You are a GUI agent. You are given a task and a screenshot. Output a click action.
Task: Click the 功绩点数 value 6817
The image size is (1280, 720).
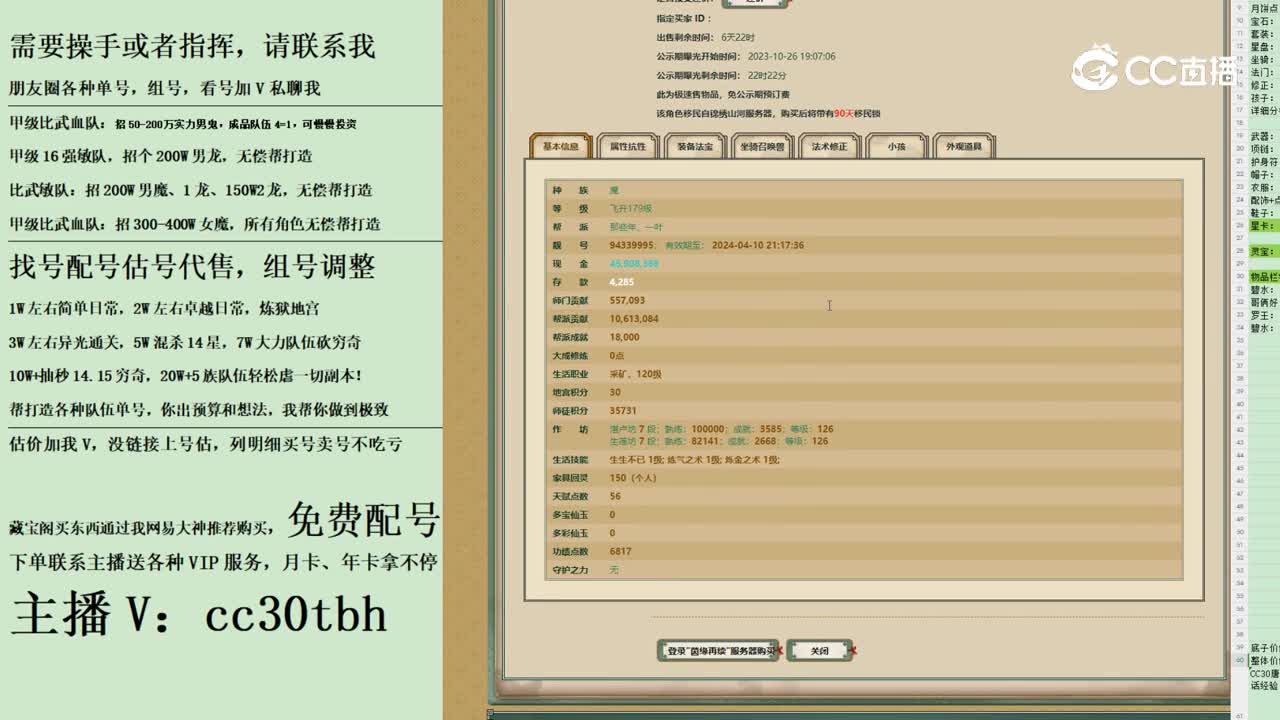tap(620, 551)
